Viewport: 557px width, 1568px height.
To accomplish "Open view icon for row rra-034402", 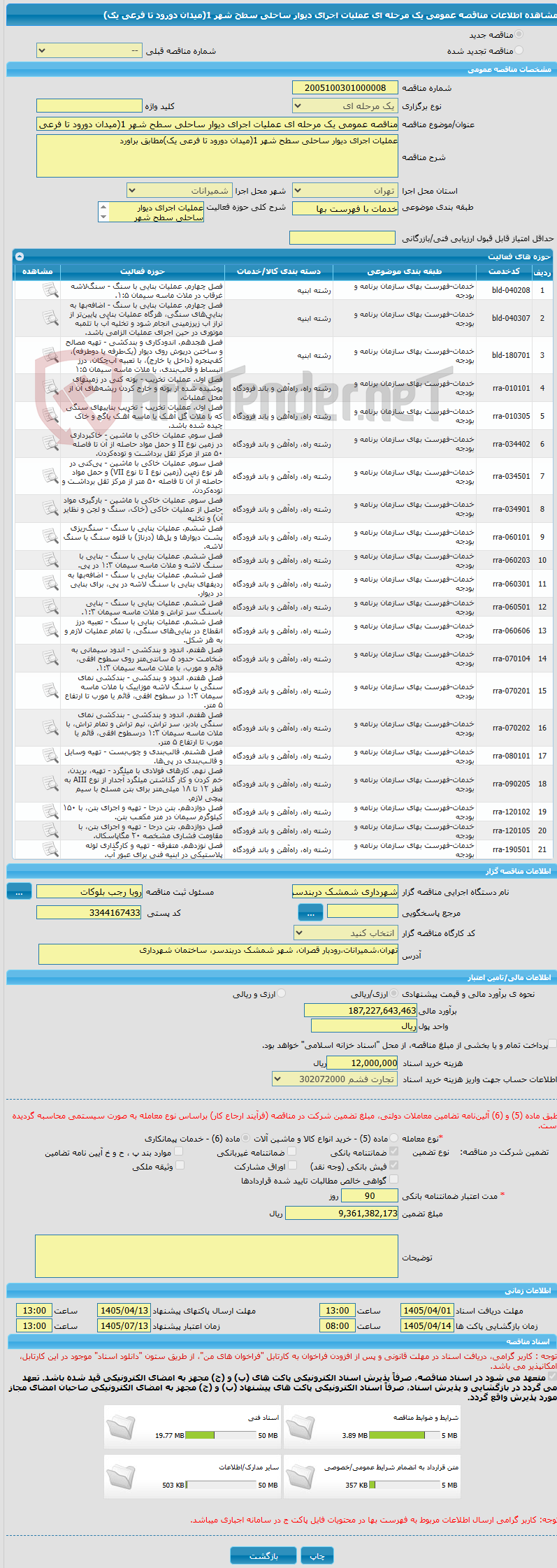I will 50,444.
